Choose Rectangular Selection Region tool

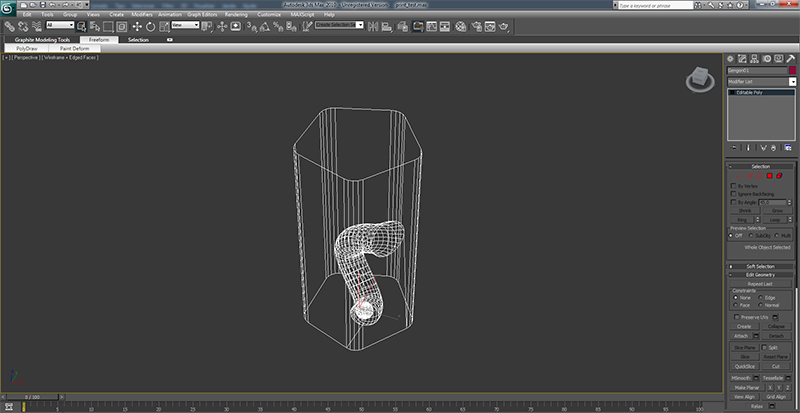108,27
